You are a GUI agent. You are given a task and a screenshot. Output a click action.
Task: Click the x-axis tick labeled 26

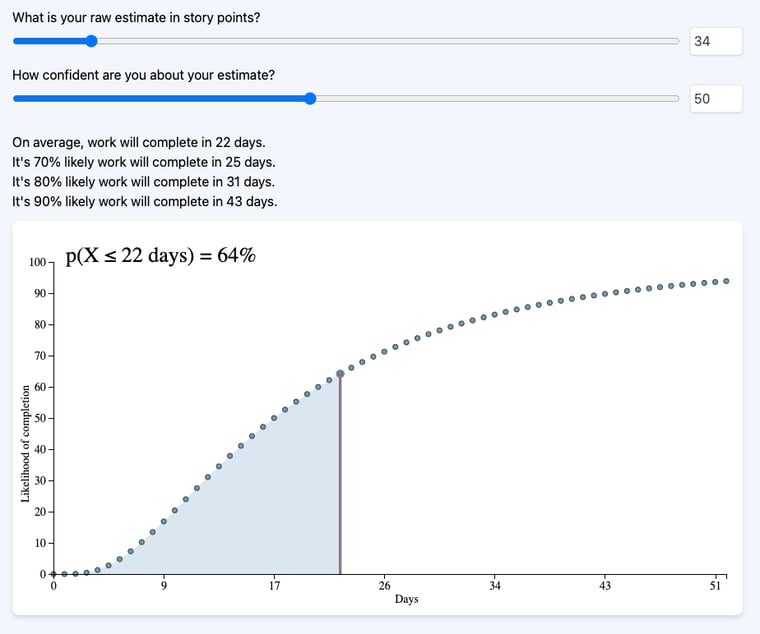[384, 586]
